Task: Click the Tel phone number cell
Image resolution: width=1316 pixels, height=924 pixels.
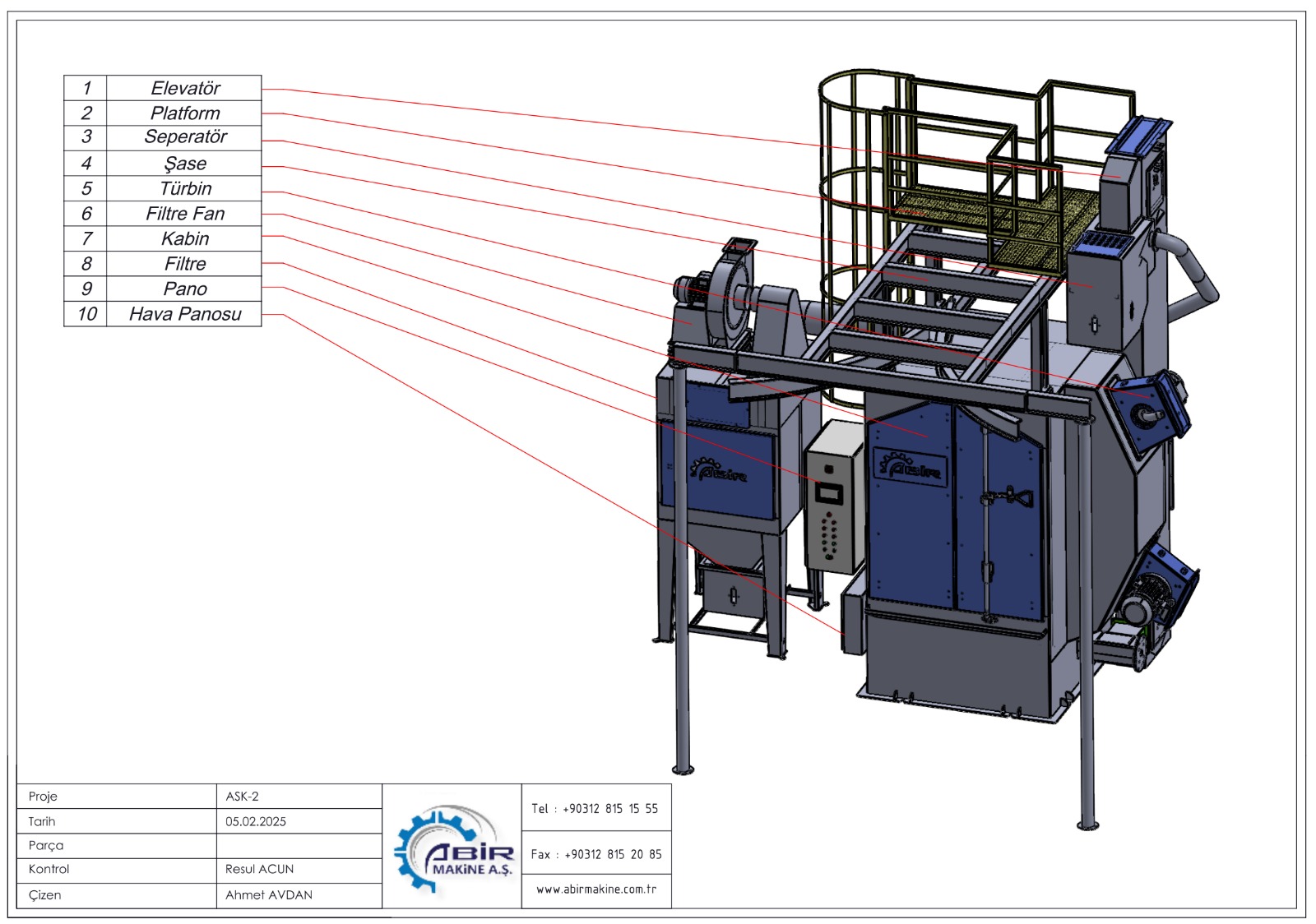Action: pyautogui.click(x=595, y=809)
